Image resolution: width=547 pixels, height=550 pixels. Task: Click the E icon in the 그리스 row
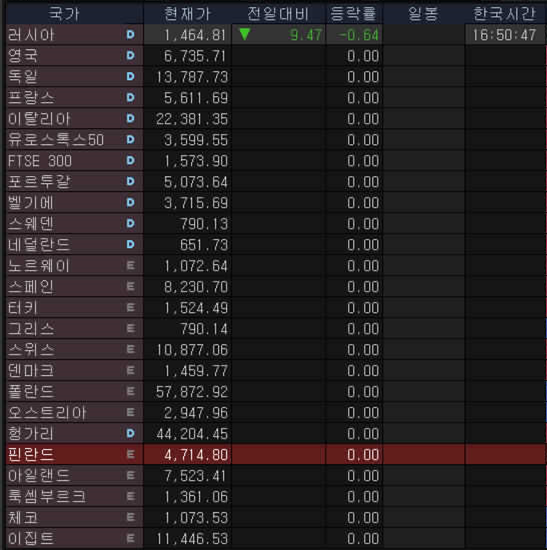click(131, 328)
